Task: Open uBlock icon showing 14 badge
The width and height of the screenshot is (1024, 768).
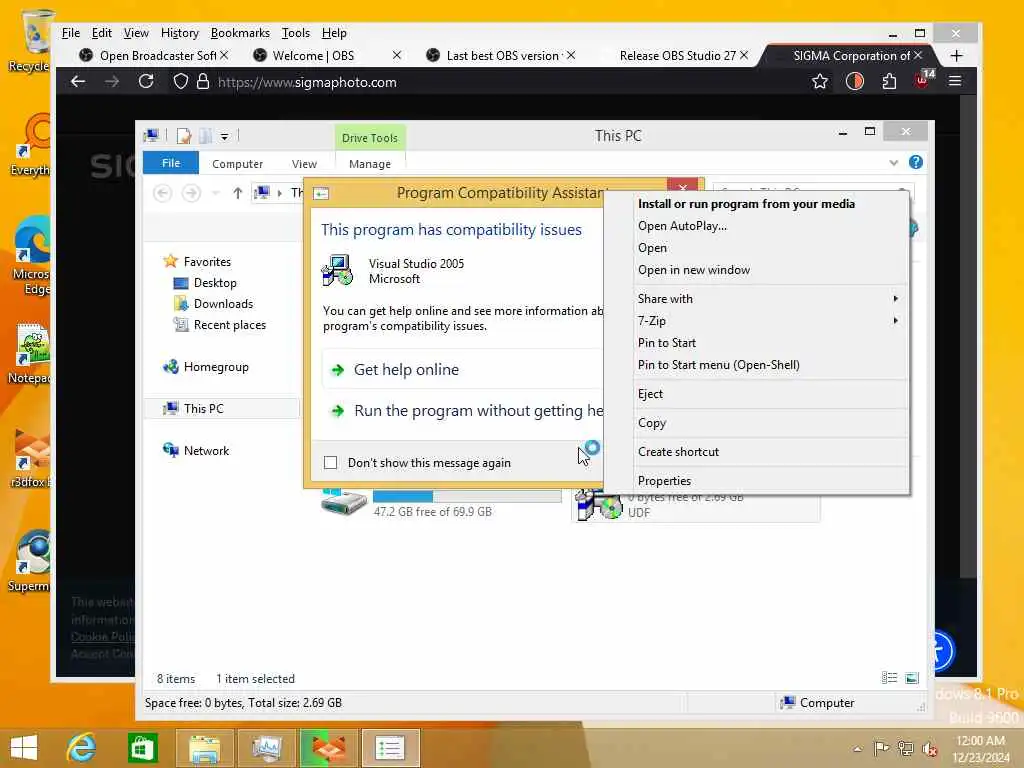Action: pos(923,80)
